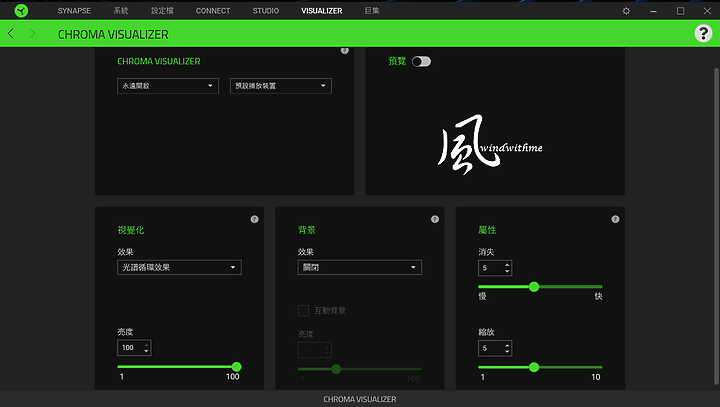Switch to the 系統 tab
720x407 pixels.
(x=121, y=11)
